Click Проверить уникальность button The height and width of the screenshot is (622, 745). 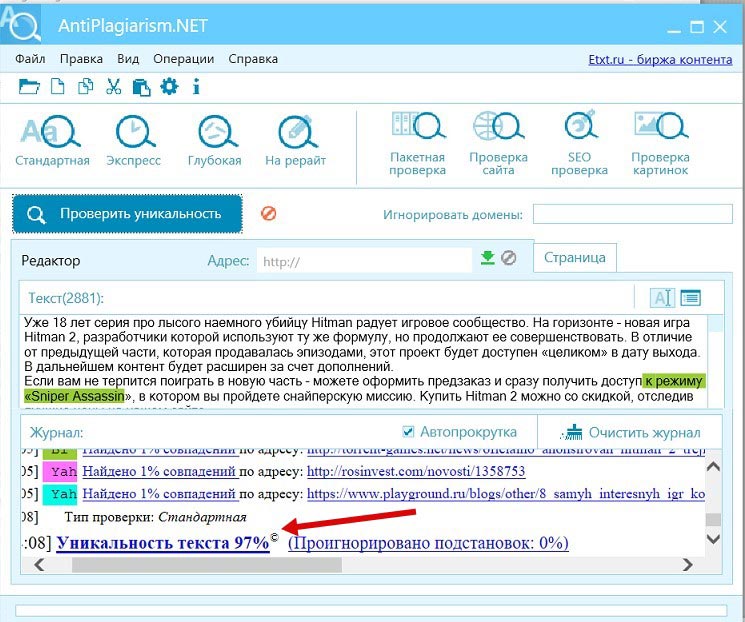pos(127,214)
